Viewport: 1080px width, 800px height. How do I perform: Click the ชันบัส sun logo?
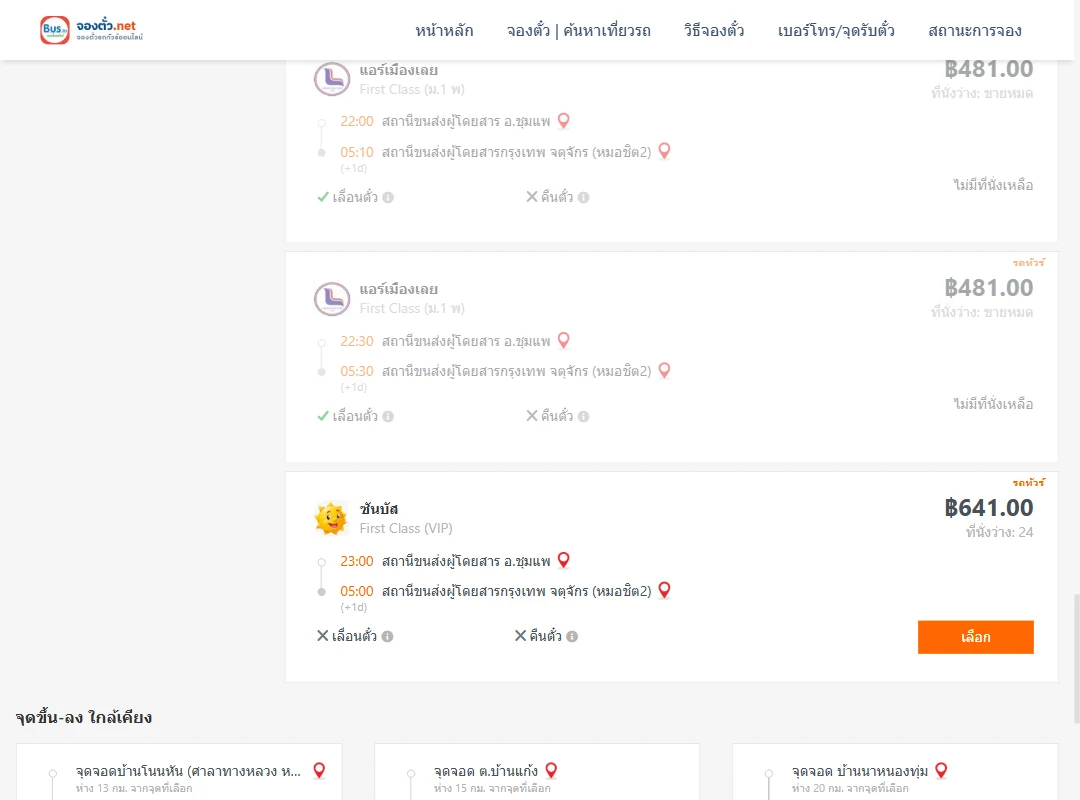[x=331, y=518]
